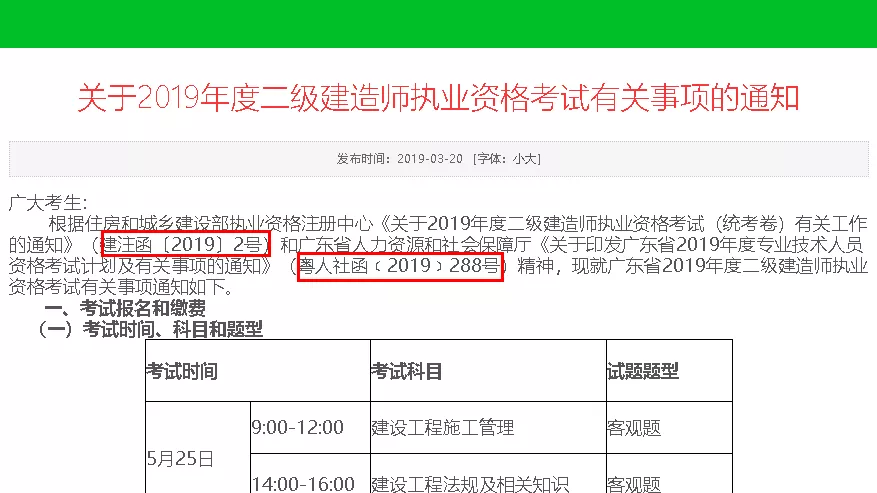The image size is (877, 493).
Task: Select the large font size option 大
Action: (532, 159)
